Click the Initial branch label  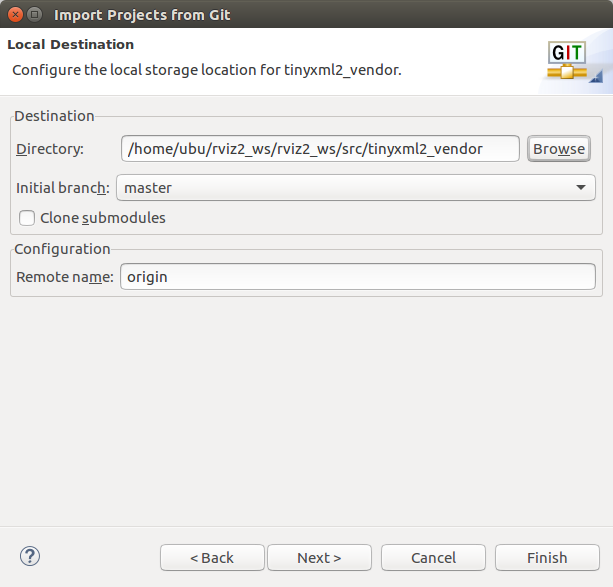click(x=62, y=188)
